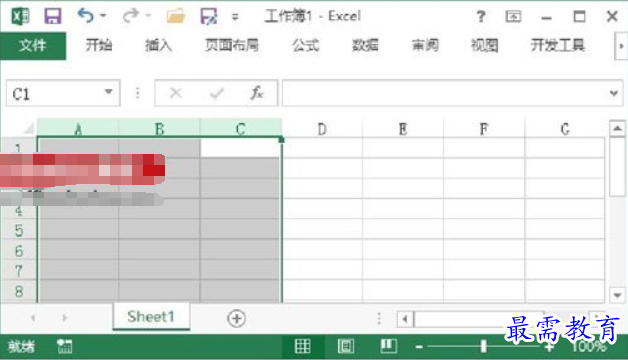Click the macro recording status icon

[x=64, y=347]
